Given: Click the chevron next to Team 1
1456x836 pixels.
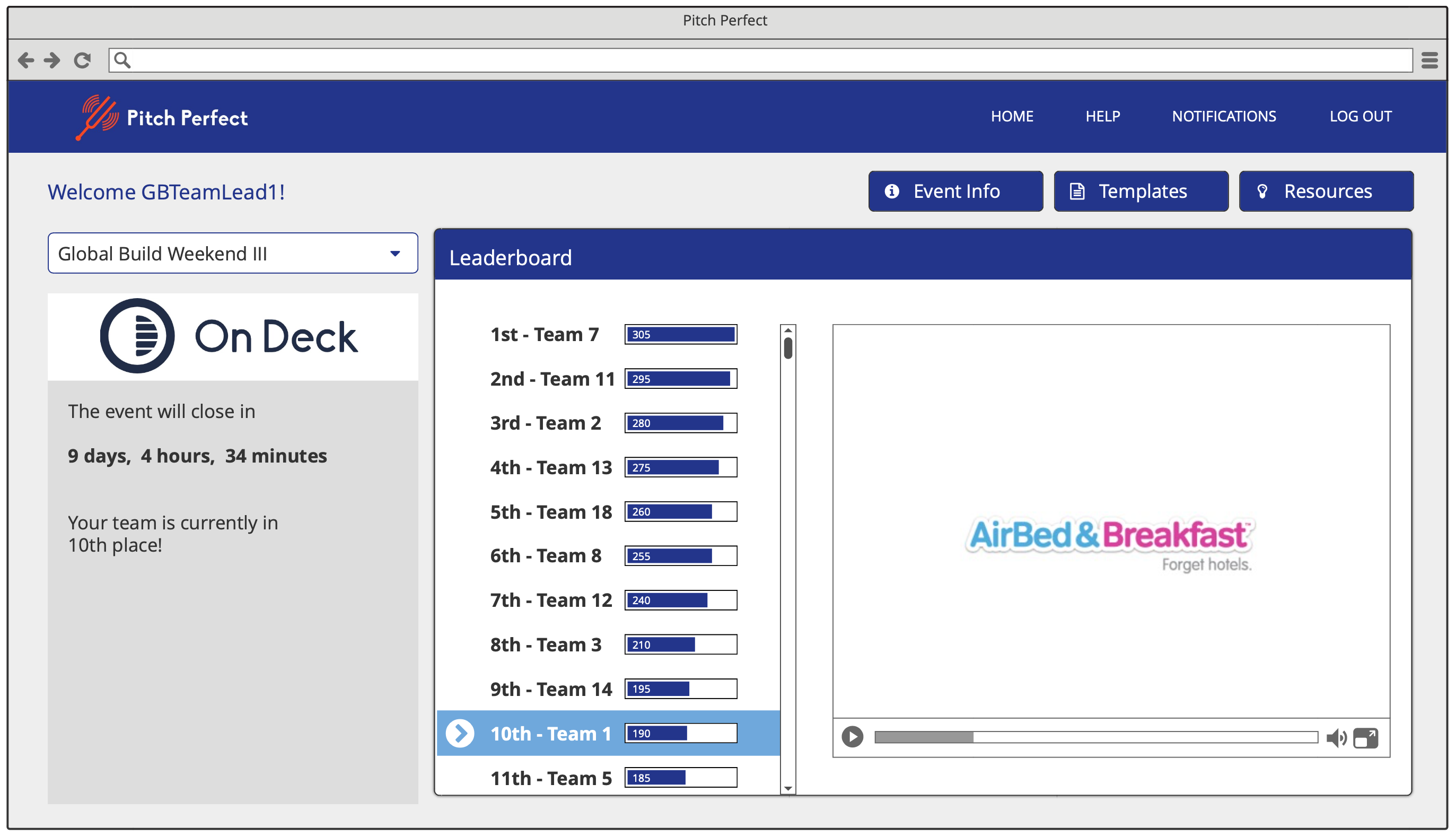Looking at the screenshot, I should [x=459, y=733].
